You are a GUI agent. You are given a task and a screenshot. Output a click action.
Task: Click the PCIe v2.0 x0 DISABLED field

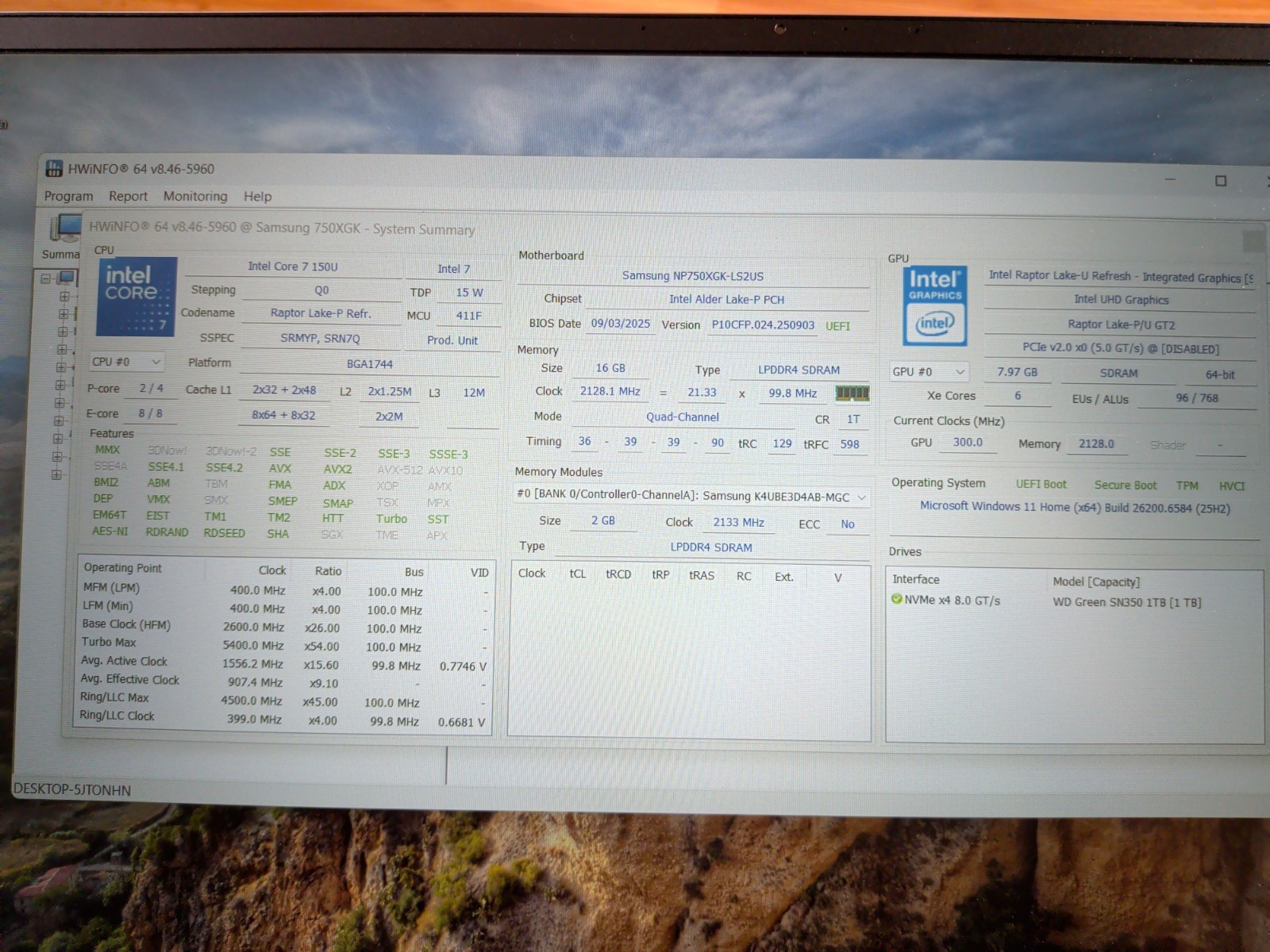pyautogui.click(x=1121, y=348)
